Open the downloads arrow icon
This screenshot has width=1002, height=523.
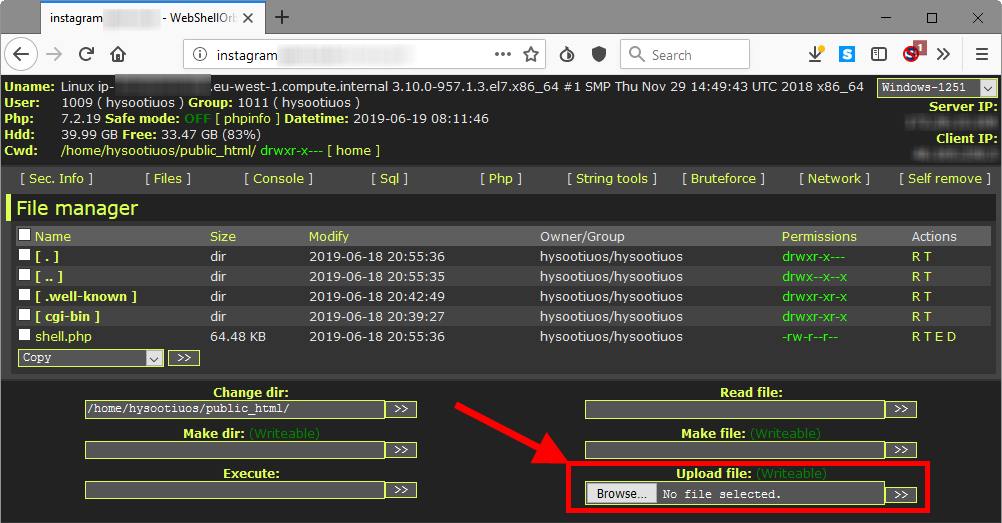(x=815, y=54)
